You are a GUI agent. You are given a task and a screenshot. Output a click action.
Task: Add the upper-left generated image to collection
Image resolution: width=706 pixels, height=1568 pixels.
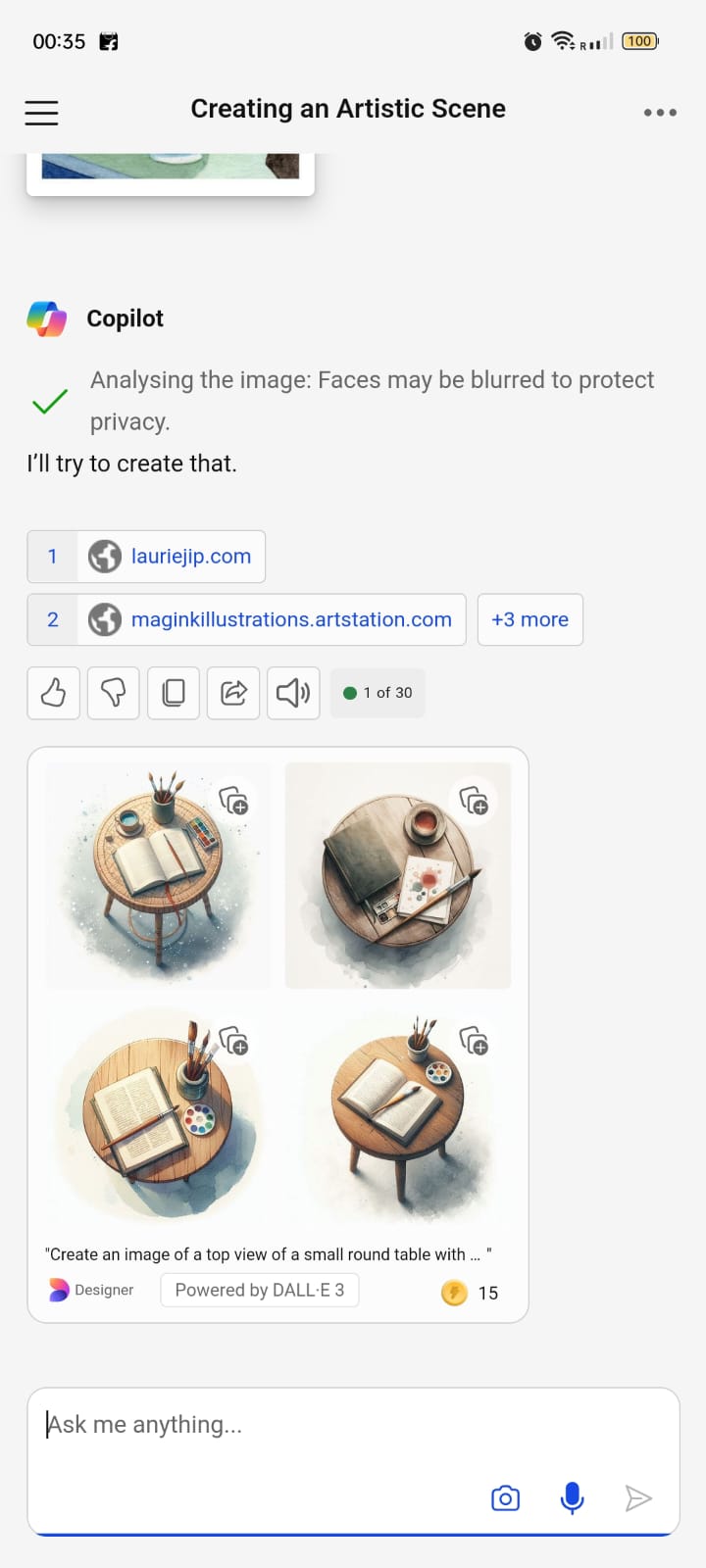click(x=233, y=801)
